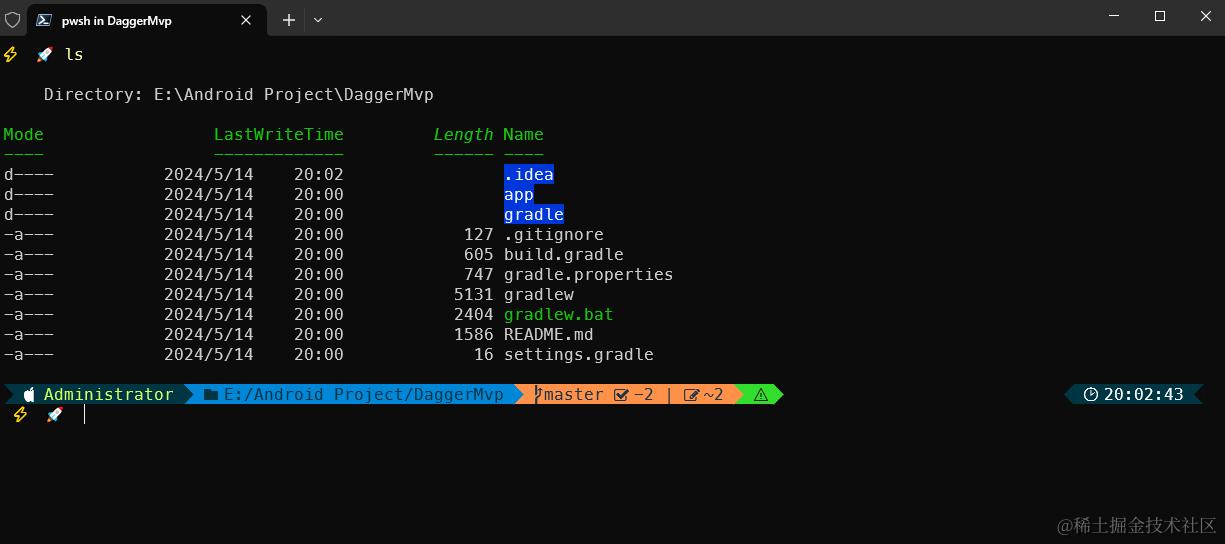Click the 2404 length value
Viewport: 1225px width, 544px height.
(x=474, y=315)
